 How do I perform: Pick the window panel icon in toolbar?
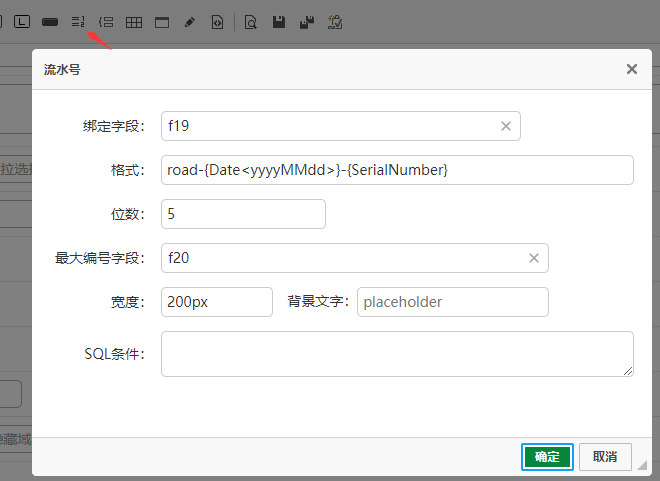click(x=162, y=22)
